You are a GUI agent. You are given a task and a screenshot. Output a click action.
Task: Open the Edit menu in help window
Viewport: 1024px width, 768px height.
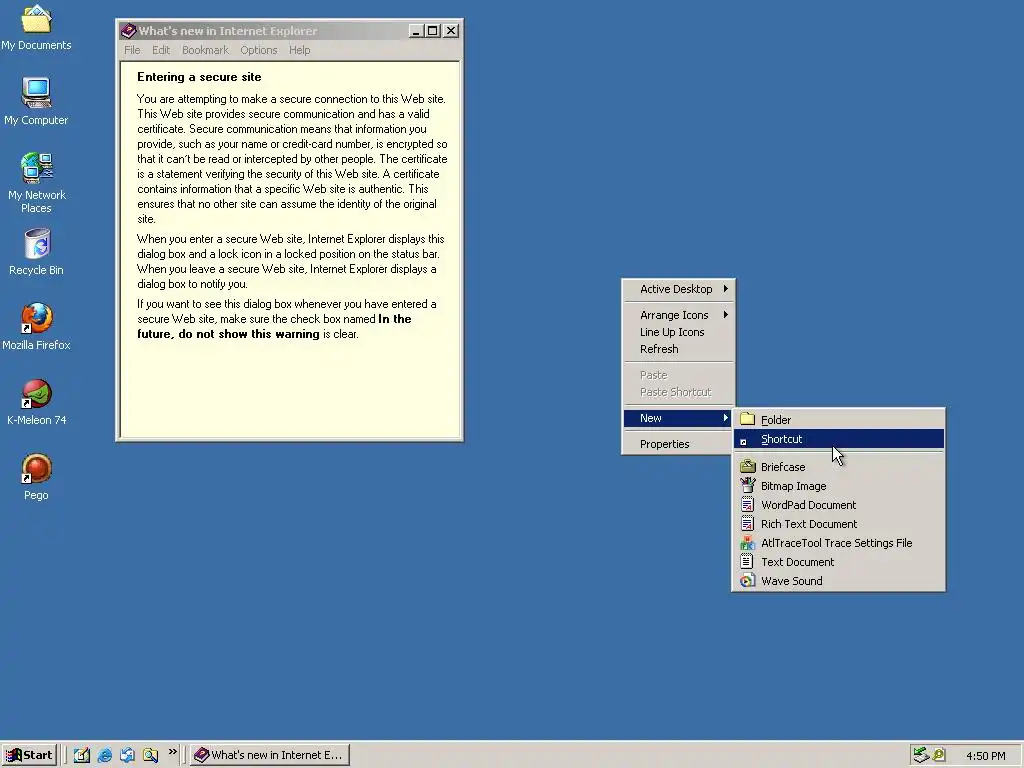[x=161, y=50]
